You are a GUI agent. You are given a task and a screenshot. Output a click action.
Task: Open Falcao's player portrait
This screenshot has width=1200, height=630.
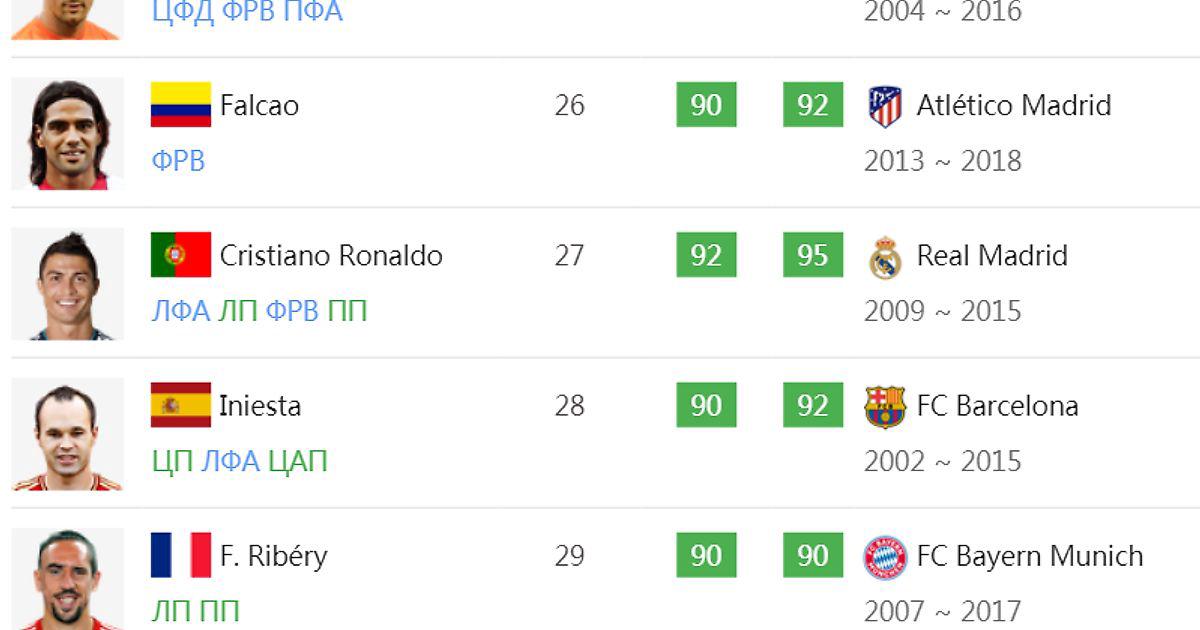click(68, 133)
